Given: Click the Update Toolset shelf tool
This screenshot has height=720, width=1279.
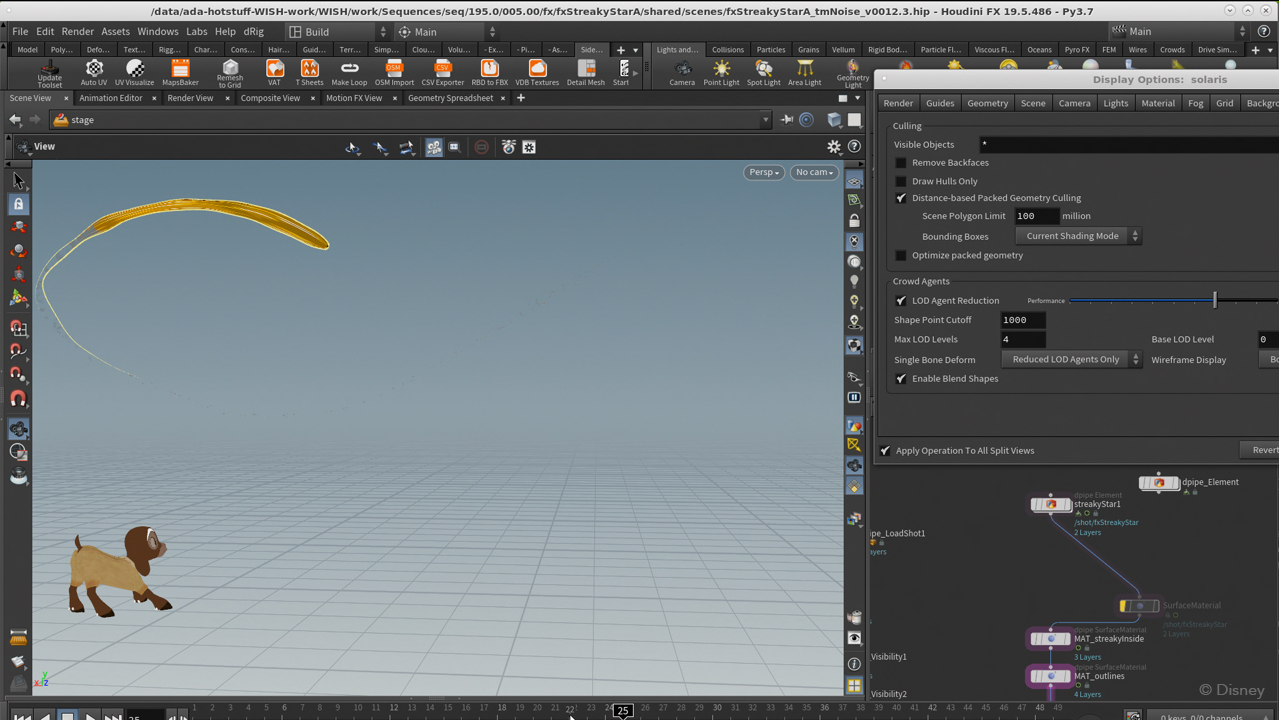Looking at the screenshot, I should (49, 73).
